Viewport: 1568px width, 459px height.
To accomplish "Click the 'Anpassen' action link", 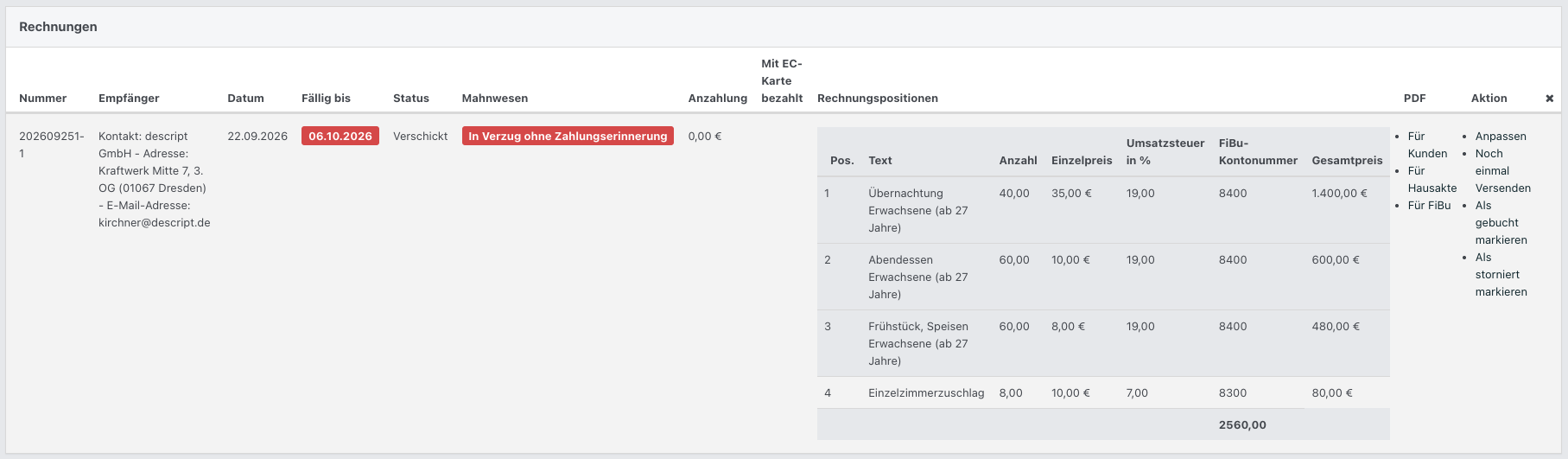I will pos(1501,137).
